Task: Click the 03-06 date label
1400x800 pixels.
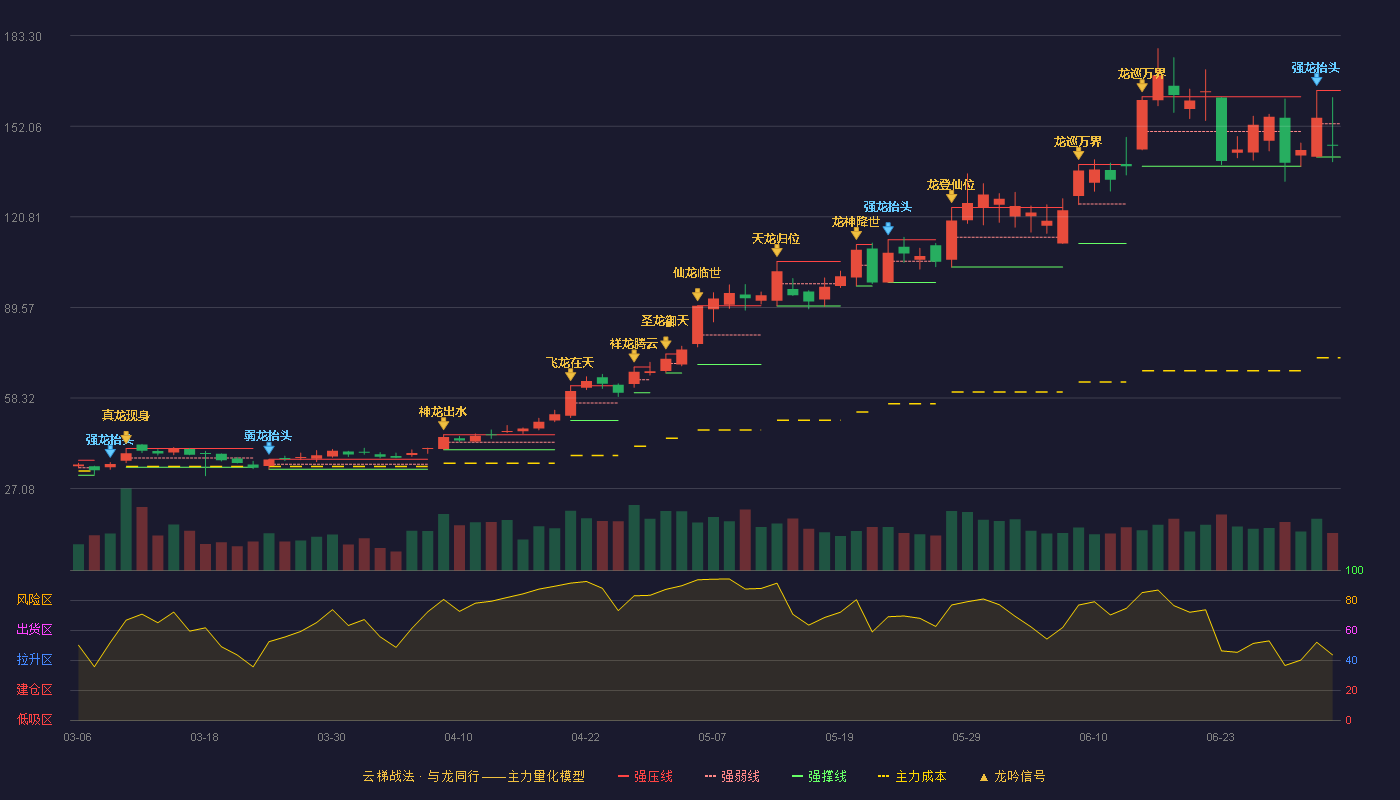Action: (x=77, y=737)
